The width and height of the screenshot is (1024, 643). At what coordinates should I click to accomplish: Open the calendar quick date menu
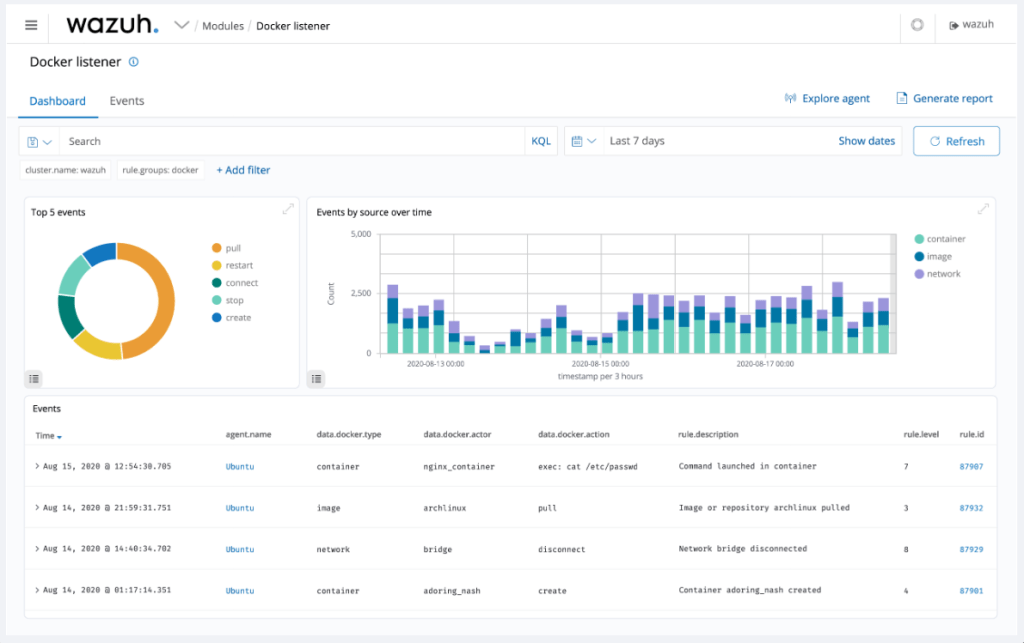(584, 141)
